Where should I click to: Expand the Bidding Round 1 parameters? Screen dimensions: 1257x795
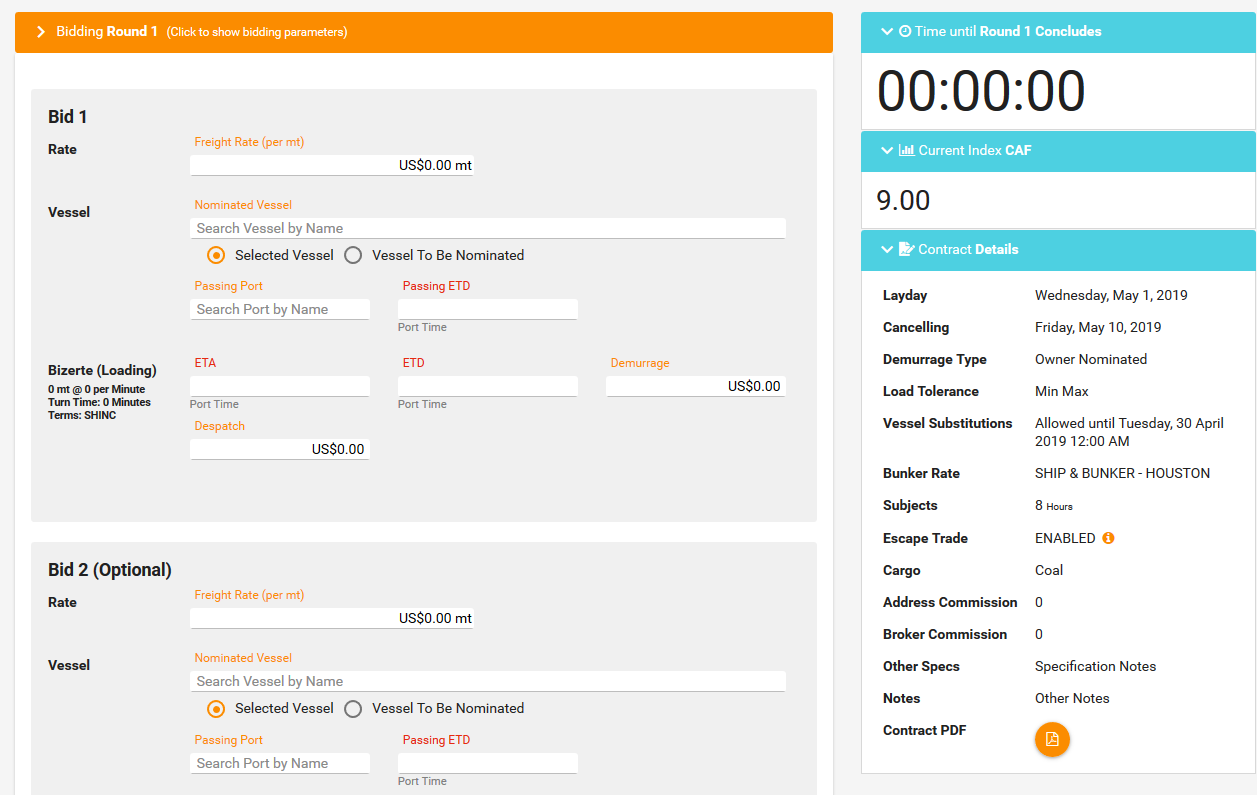pyautogui.click(x=41, y=32)
